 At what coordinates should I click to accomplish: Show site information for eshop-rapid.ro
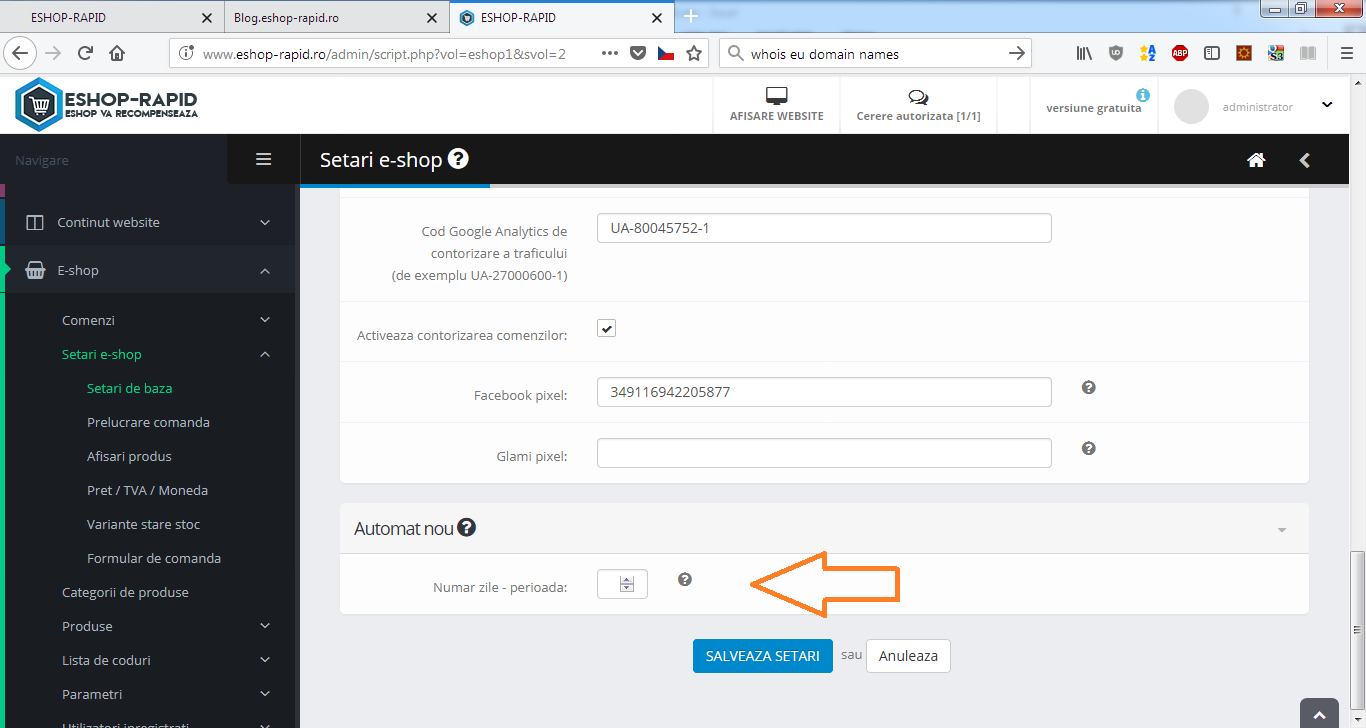(185, 54)
